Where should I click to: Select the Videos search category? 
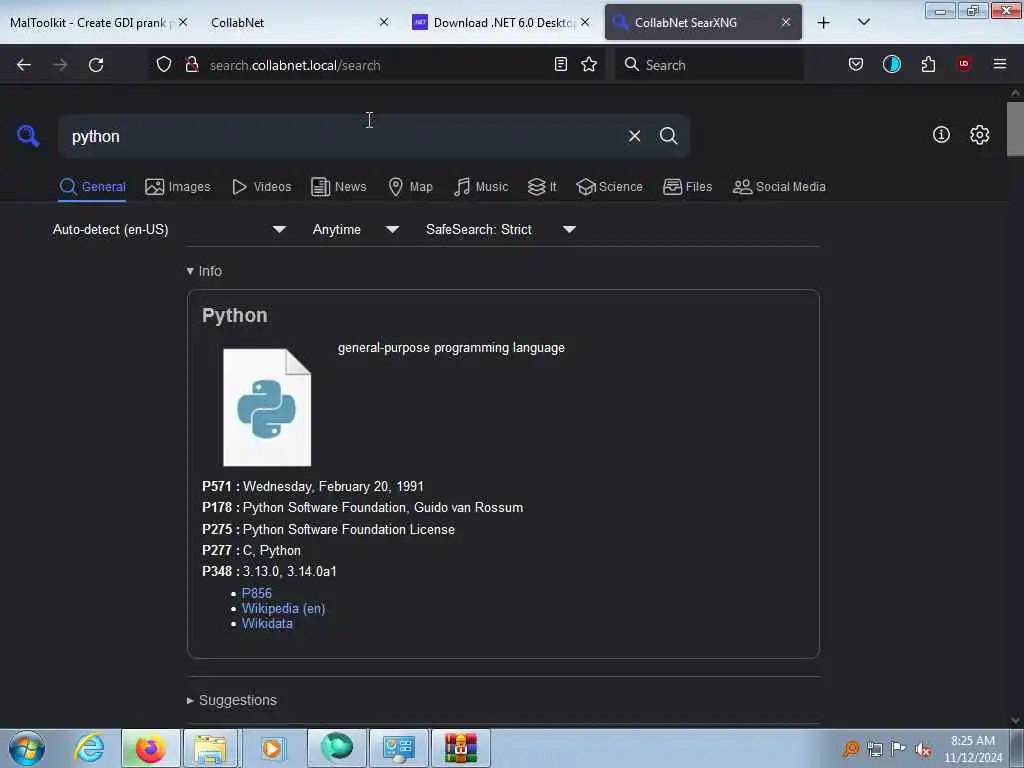[261, 187]
